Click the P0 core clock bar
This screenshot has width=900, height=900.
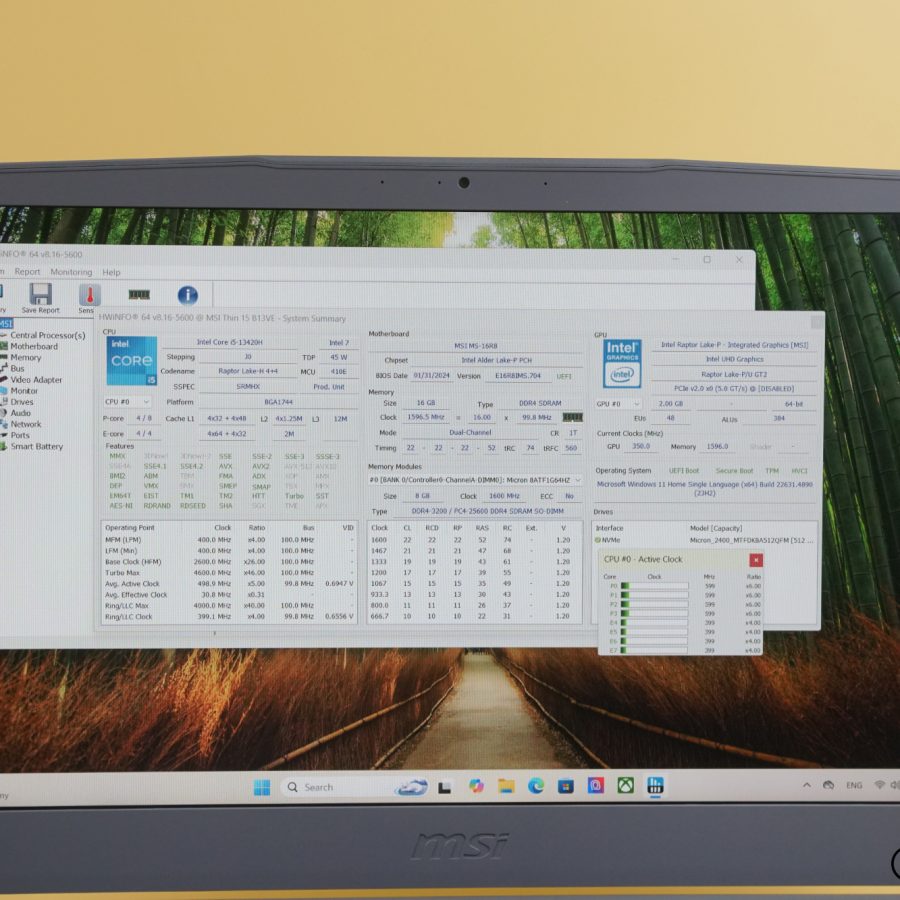[654, 586]
